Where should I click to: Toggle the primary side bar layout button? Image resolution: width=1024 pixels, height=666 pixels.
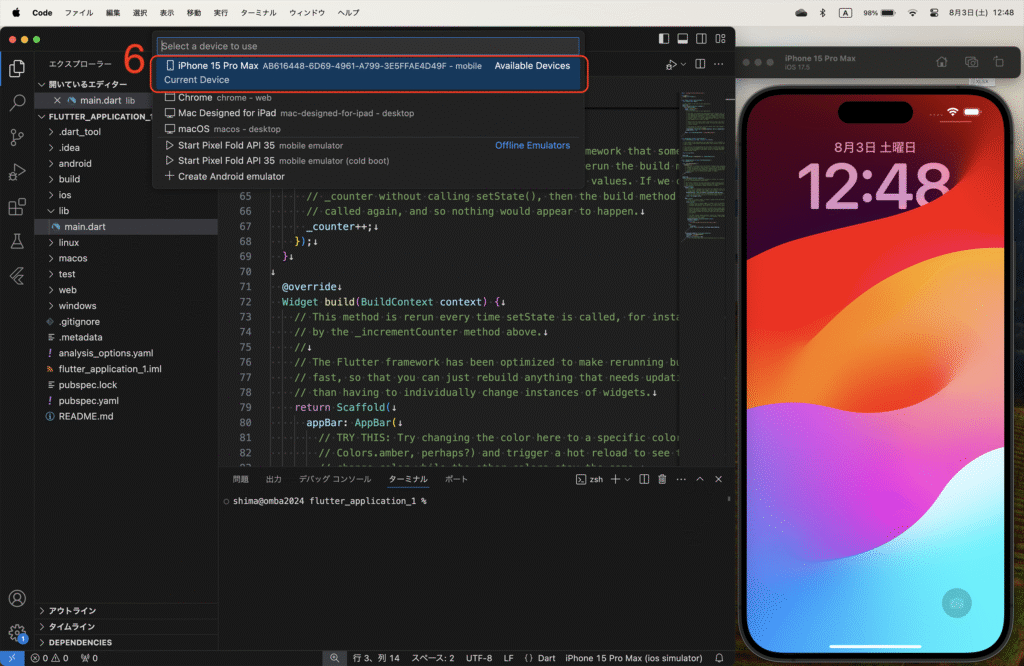click(x=664, y=39)
